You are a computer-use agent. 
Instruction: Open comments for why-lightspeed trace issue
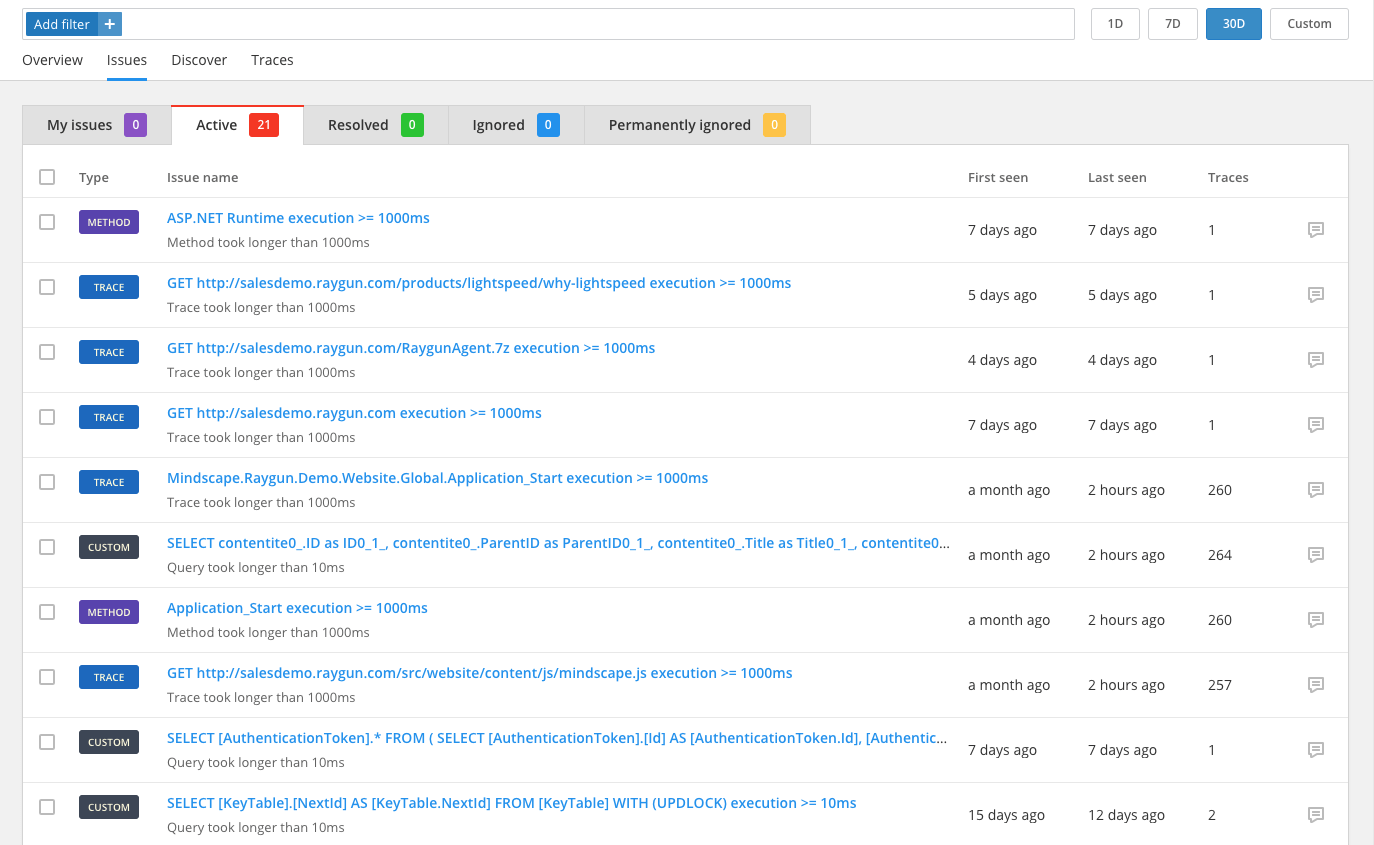(1316, 295)
